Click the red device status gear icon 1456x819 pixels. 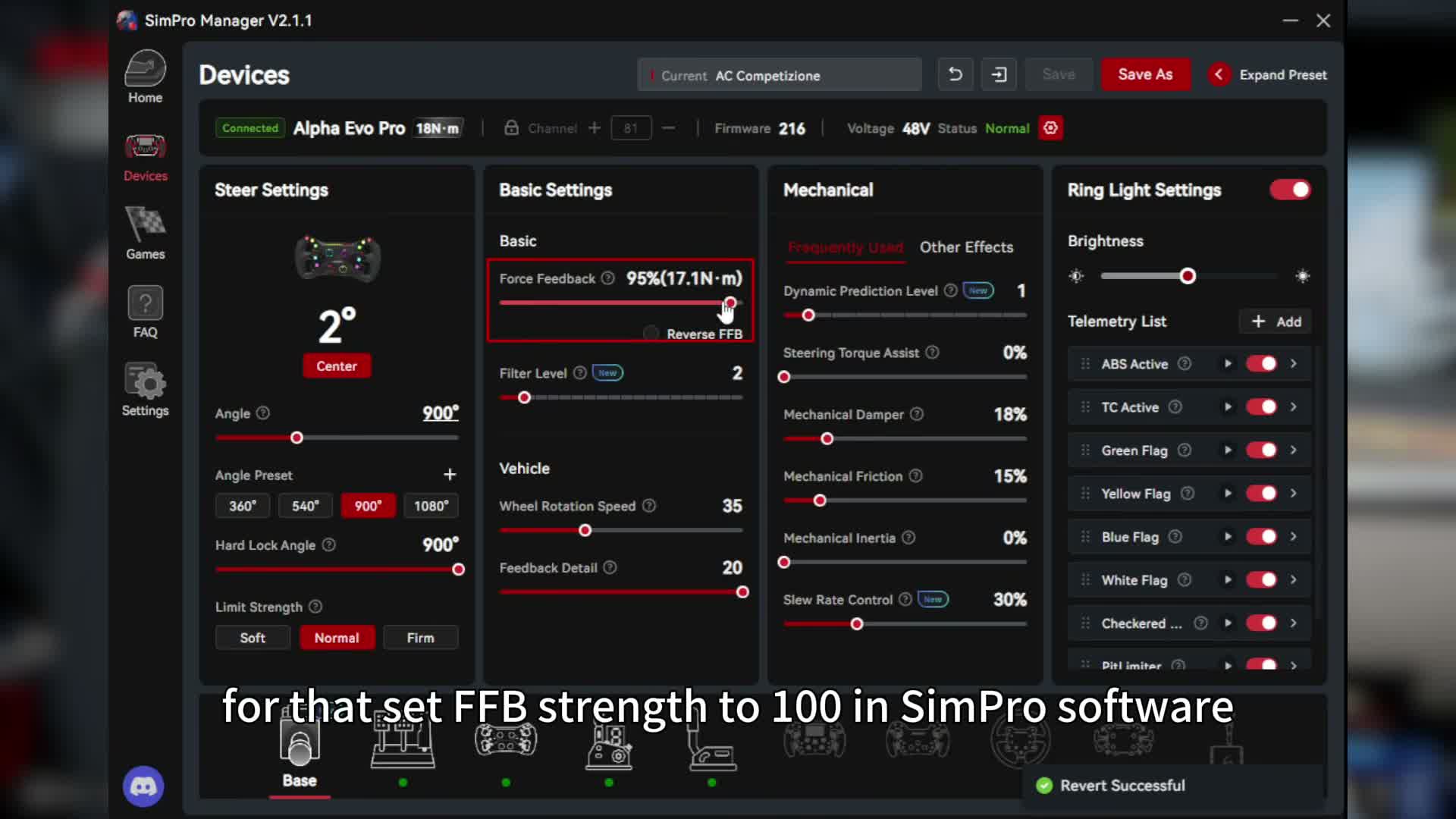tap(1050, 128)
